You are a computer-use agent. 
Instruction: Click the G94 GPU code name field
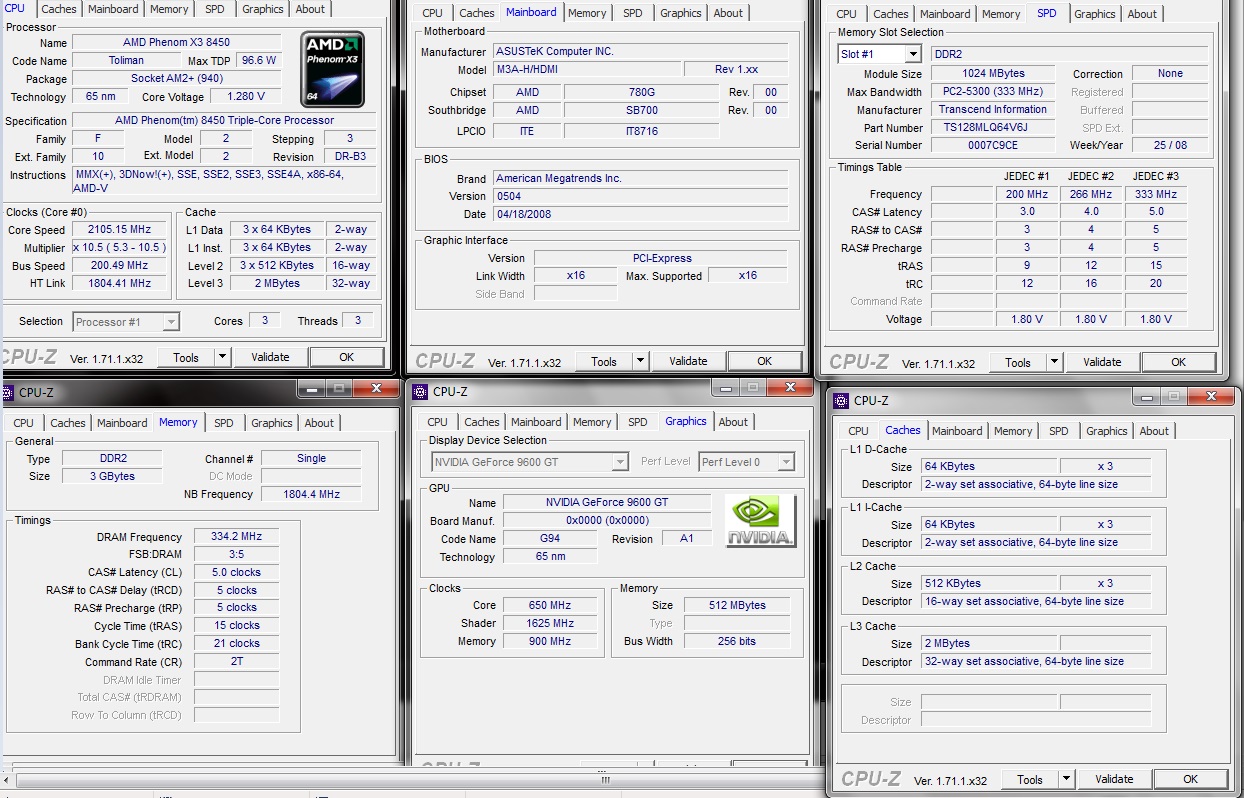[x=550, y=539]
